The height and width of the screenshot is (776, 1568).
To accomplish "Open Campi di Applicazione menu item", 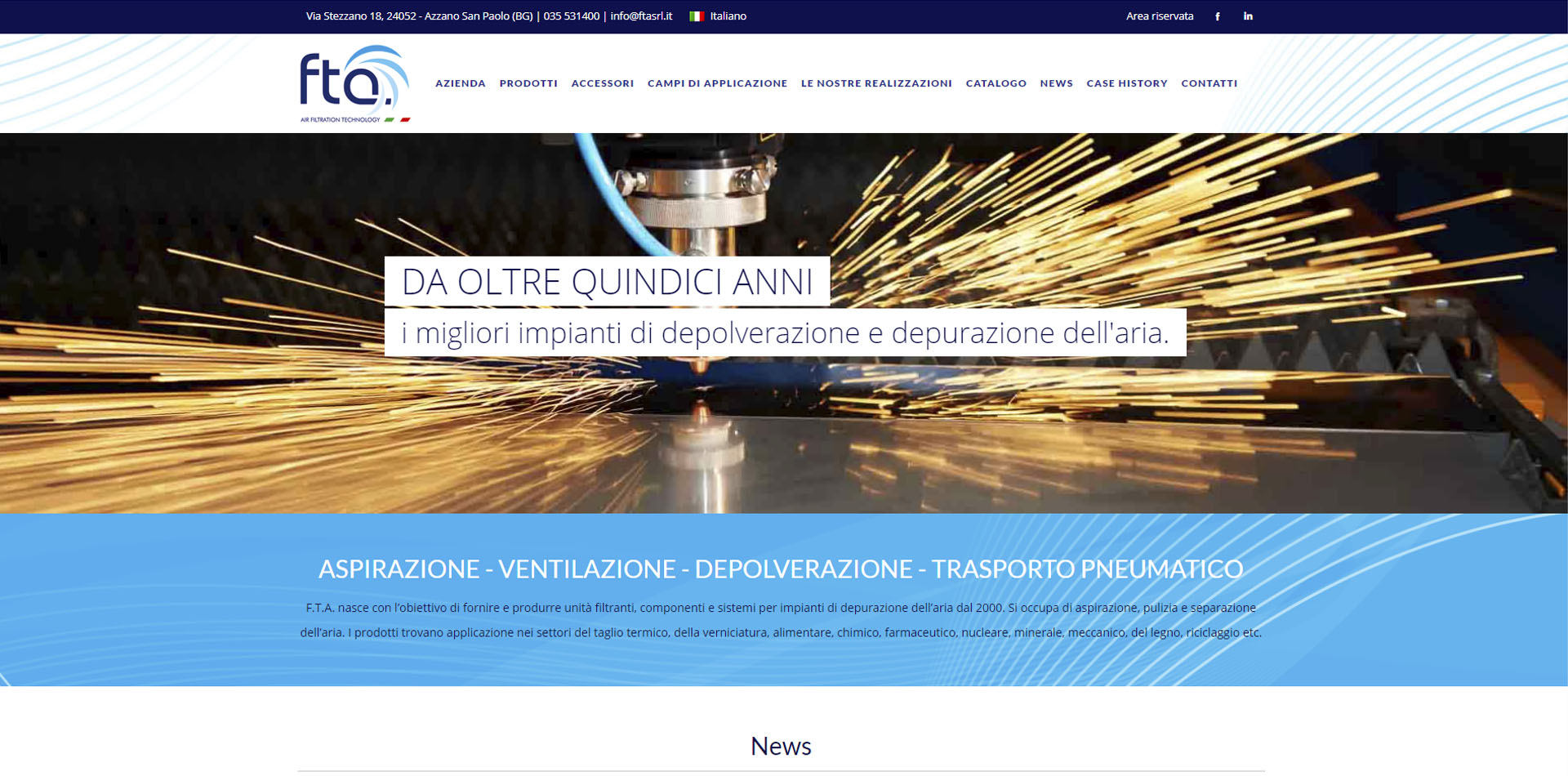I will [717, 83].
